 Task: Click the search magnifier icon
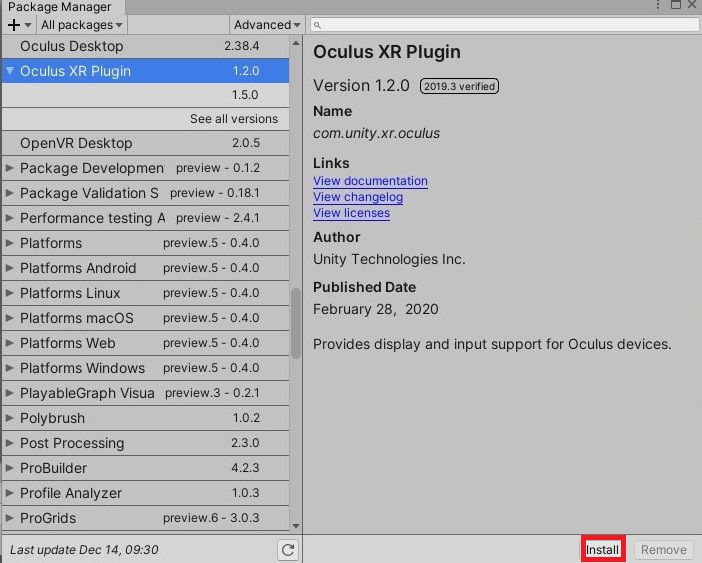tap(317, 26)
